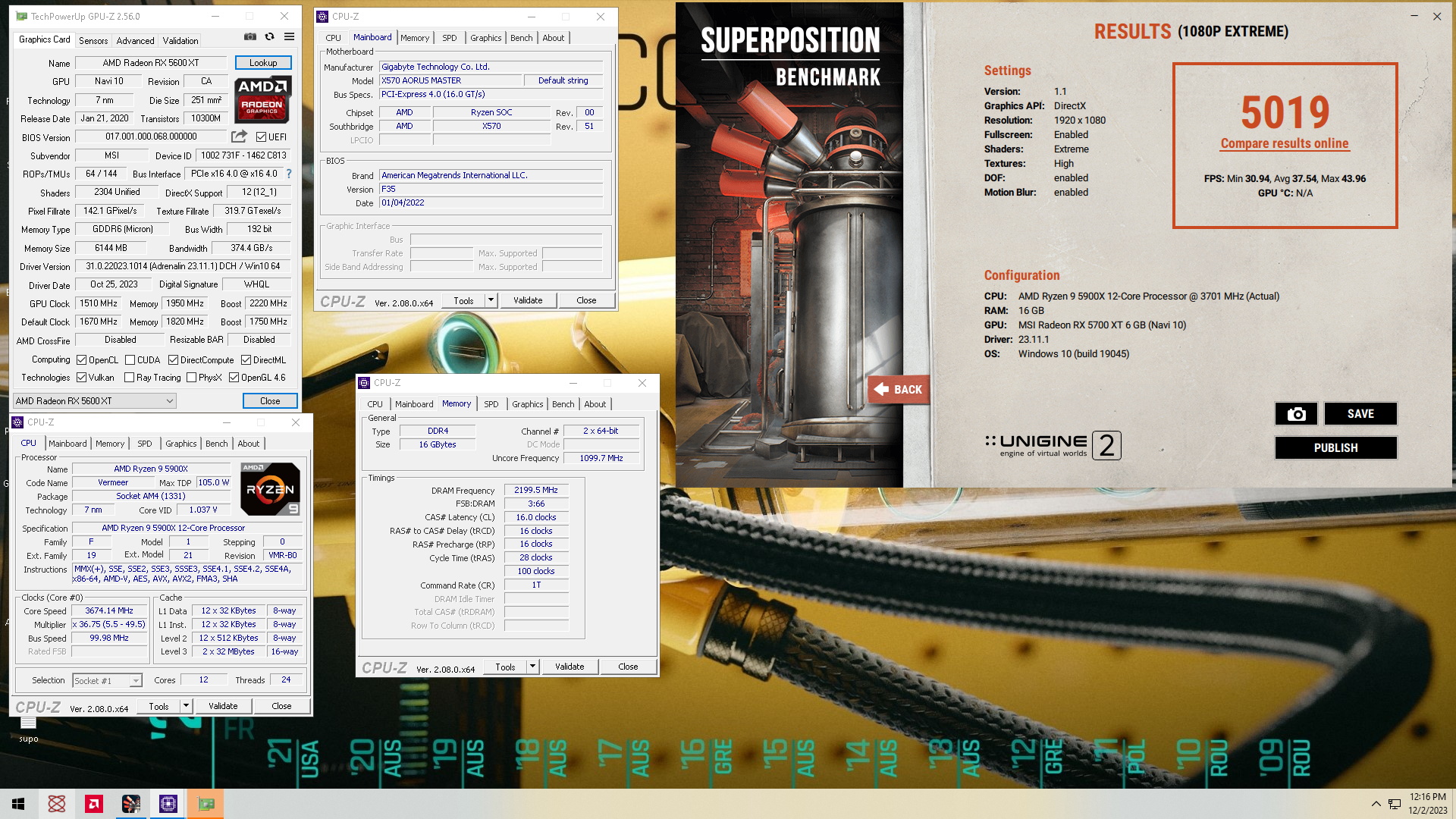Click SAVE button in Superposition
The width and height of the screenshot is (1456, 819).
1360,414
